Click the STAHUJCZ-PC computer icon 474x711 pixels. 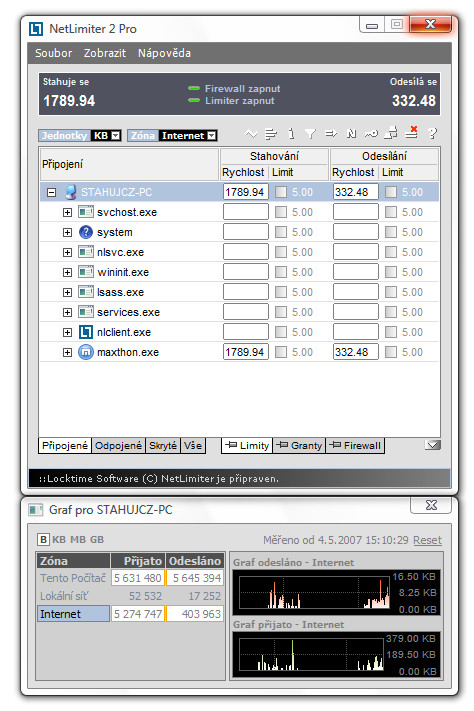(70, 192)
